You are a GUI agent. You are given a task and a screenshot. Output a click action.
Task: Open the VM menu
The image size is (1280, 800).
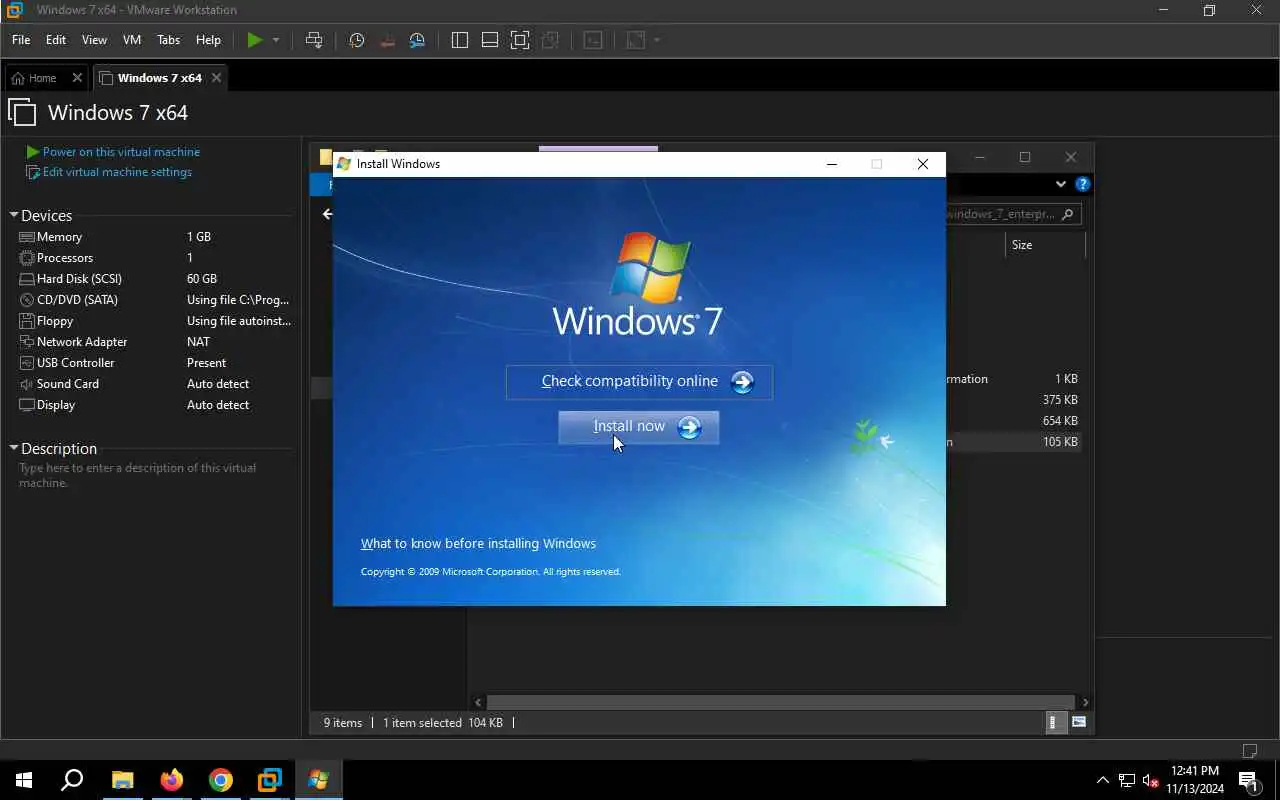tap(132, 40)
